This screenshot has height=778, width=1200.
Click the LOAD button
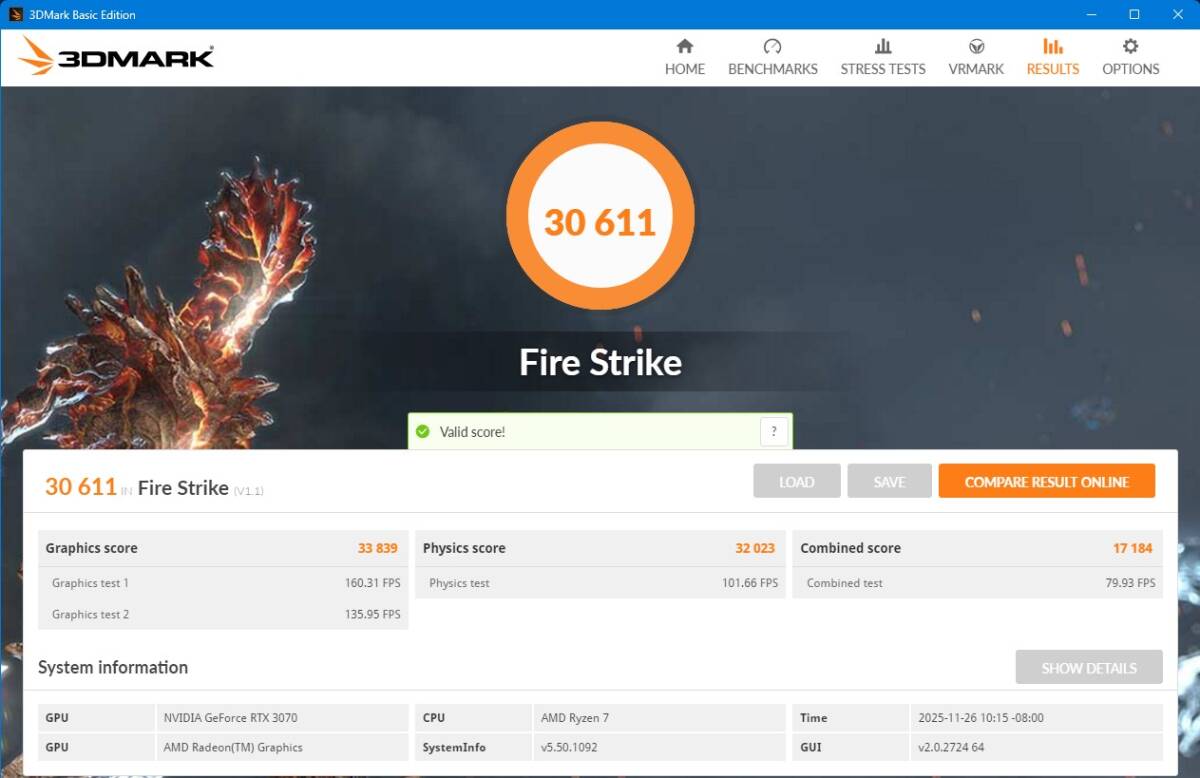(x=797, y=481)
